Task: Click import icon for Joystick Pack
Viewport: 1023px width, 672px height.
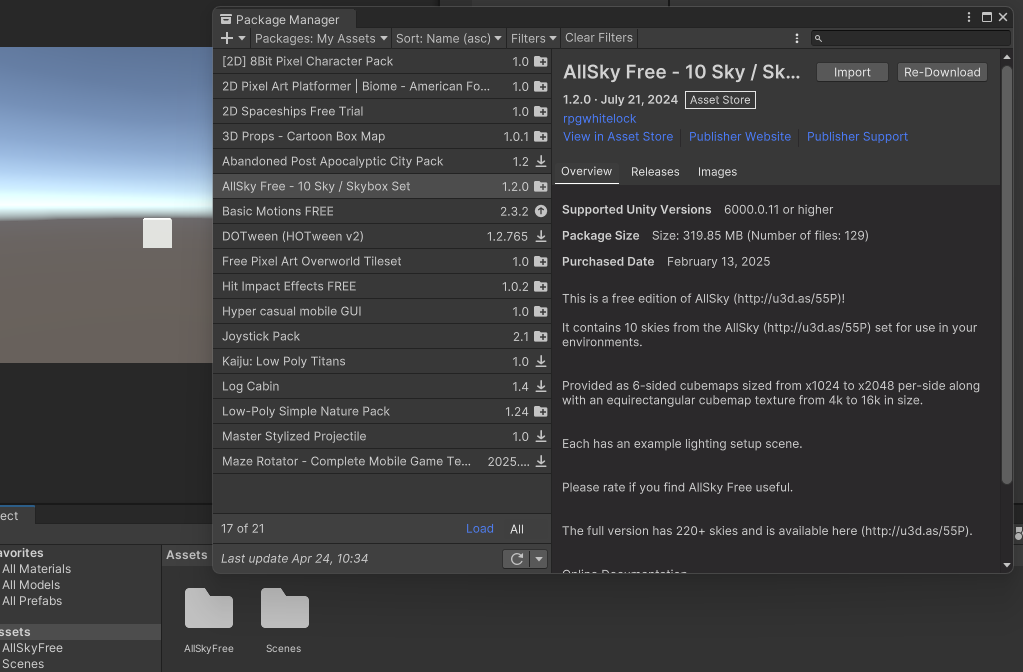Action: (x=541, y=337)
